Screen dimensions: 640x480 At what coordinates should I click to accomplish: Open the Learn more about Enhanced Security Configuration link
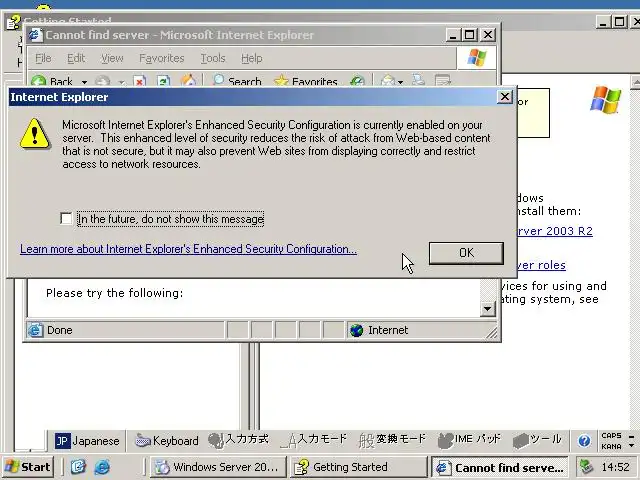click(188, 249)
